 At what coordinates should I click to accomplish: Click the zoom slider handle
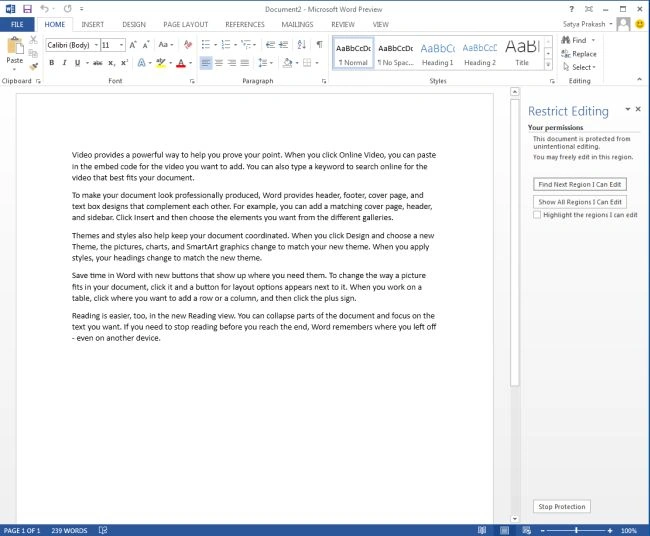tap(576, 530)
